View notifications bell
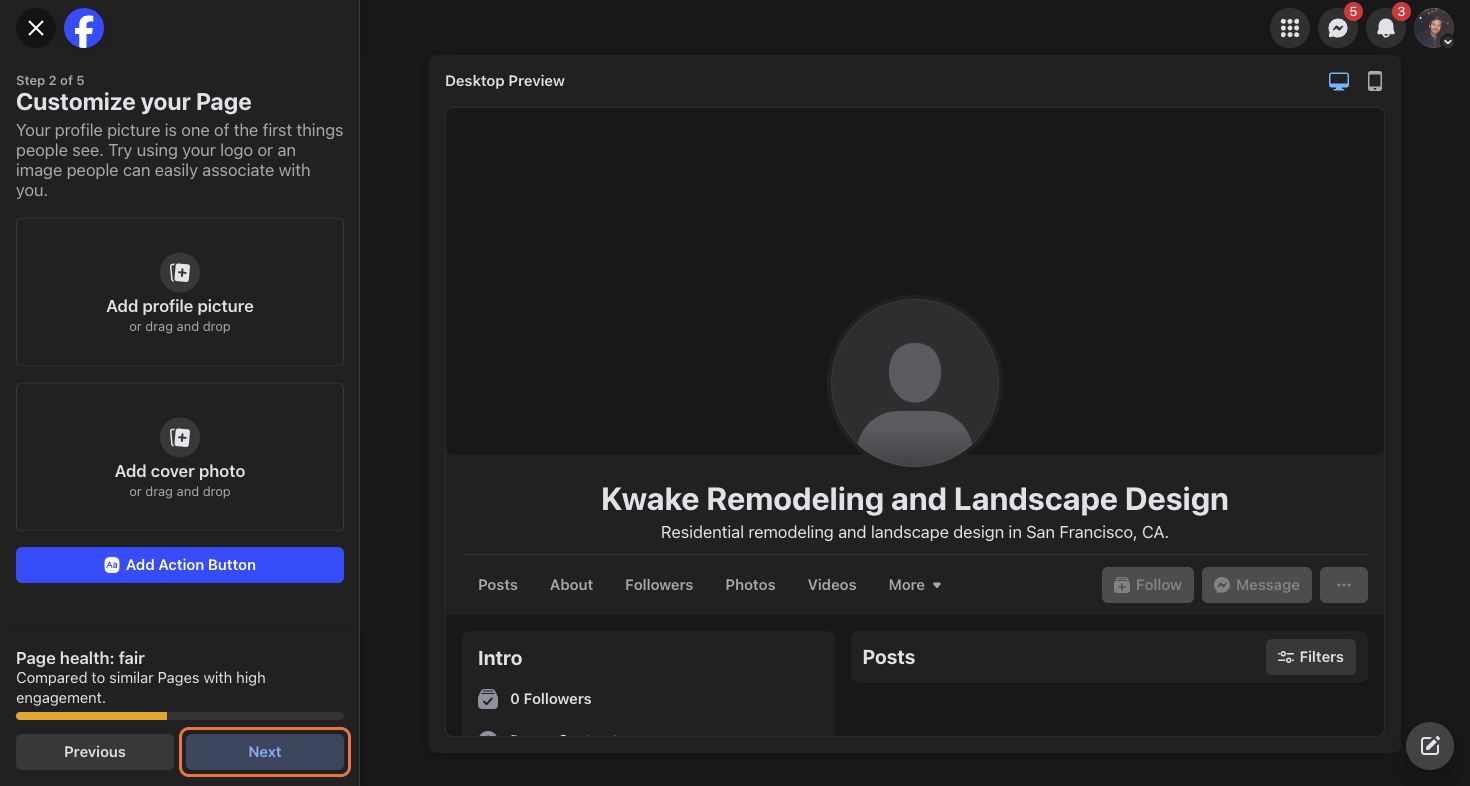Viewport: 1470px width, 786px height. [x=1386, y=28]
